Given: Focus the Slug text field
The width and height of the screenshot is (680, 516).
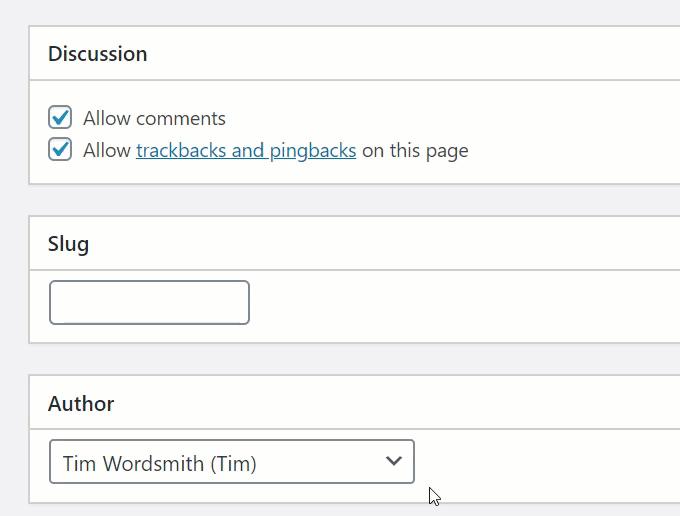Looking at the screenshot, I should point(149,302).
